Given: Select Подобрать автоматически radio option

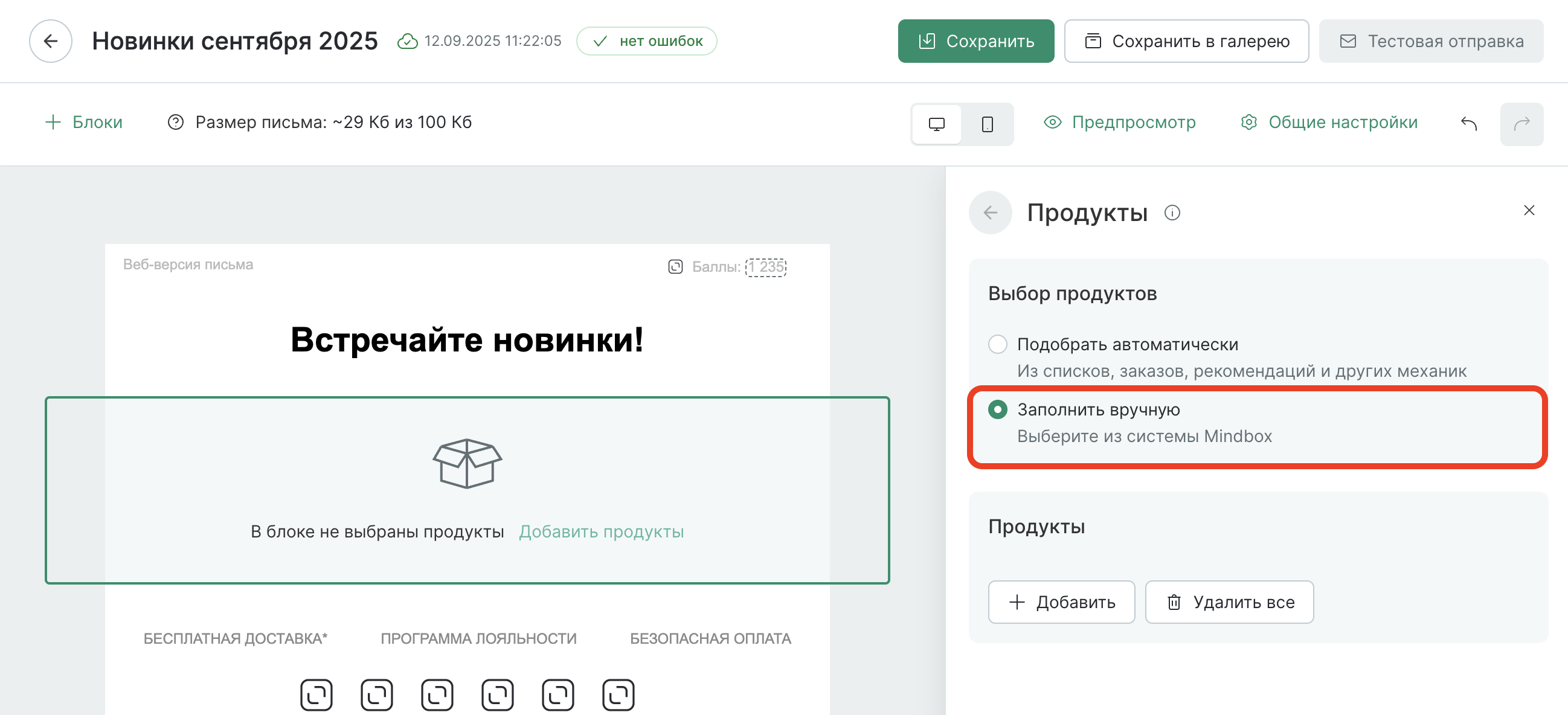Looking at the screenshot, I should tap(997, 344).
